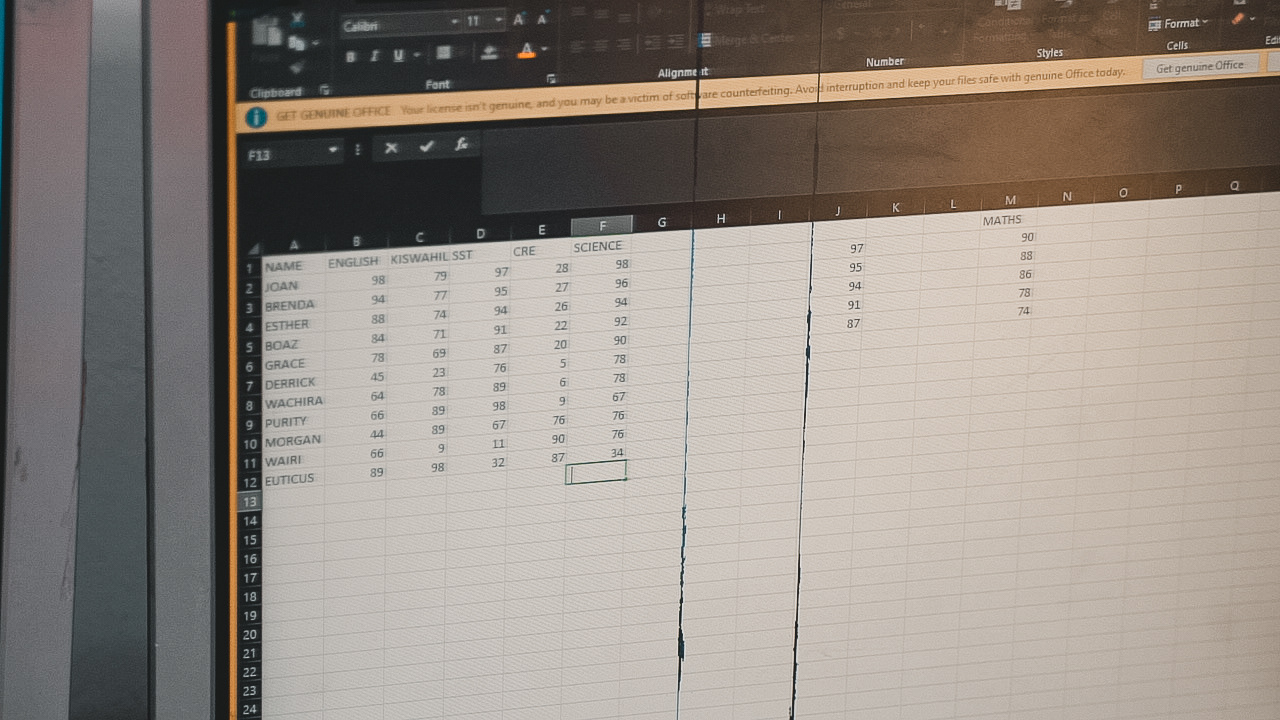Click the Select All corner triangle
The image size is (1280, 720).
click(x=254, y=248)
